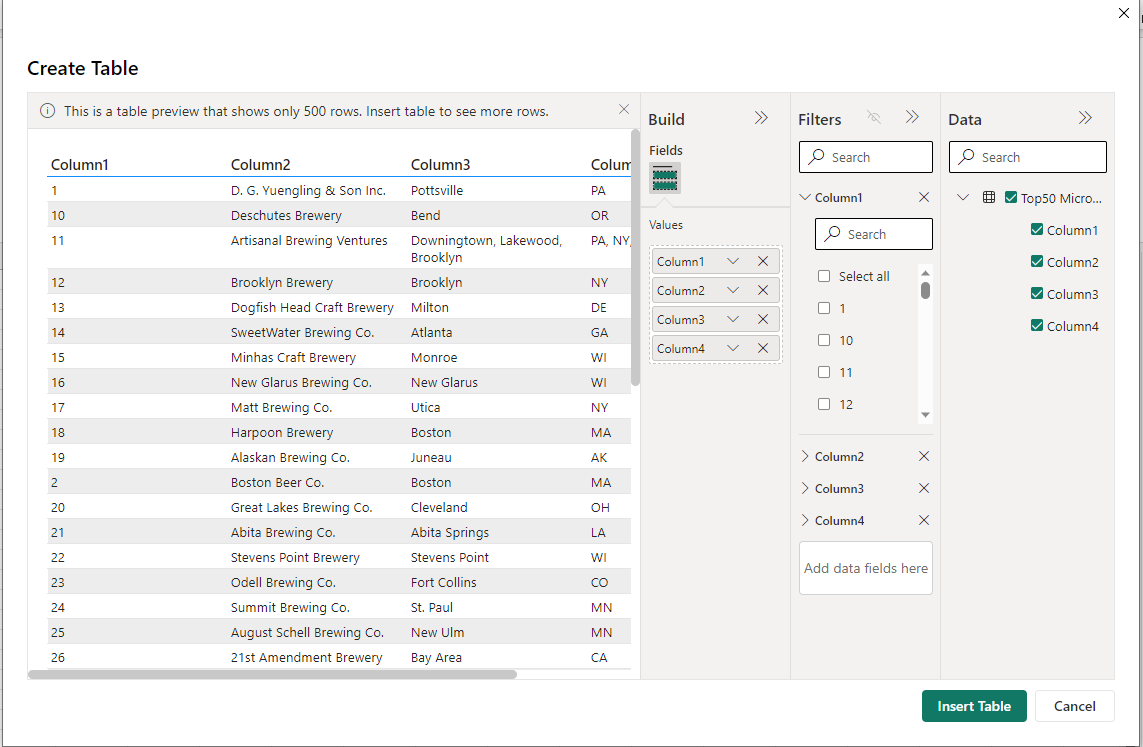The width and height of the screenshot is (1143, 747).
Task: Remove Column1 from Values
Action: click(x=762, y=261)
